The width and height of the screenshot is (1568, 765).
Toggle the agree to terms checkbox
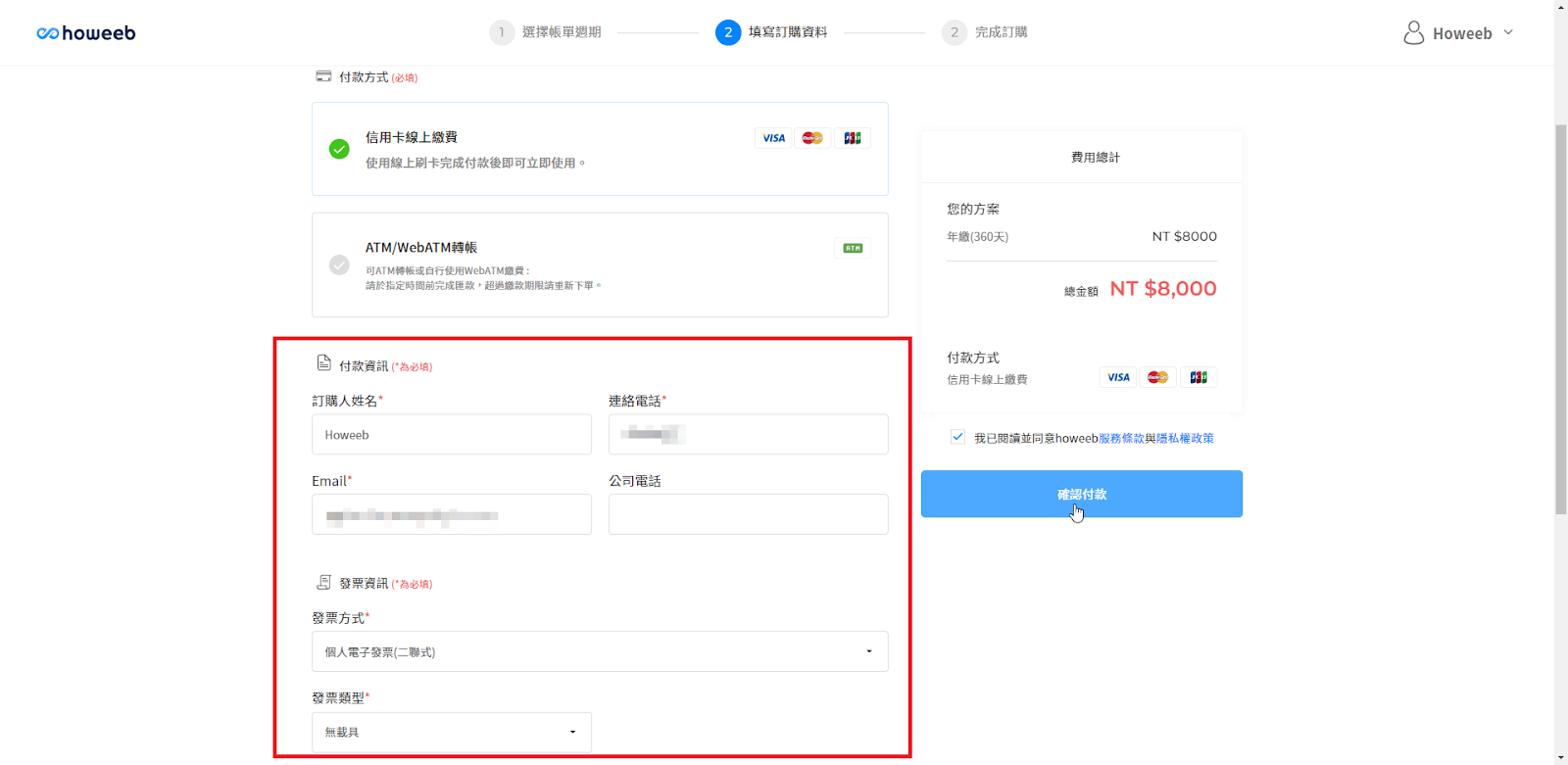click(957, 437)
